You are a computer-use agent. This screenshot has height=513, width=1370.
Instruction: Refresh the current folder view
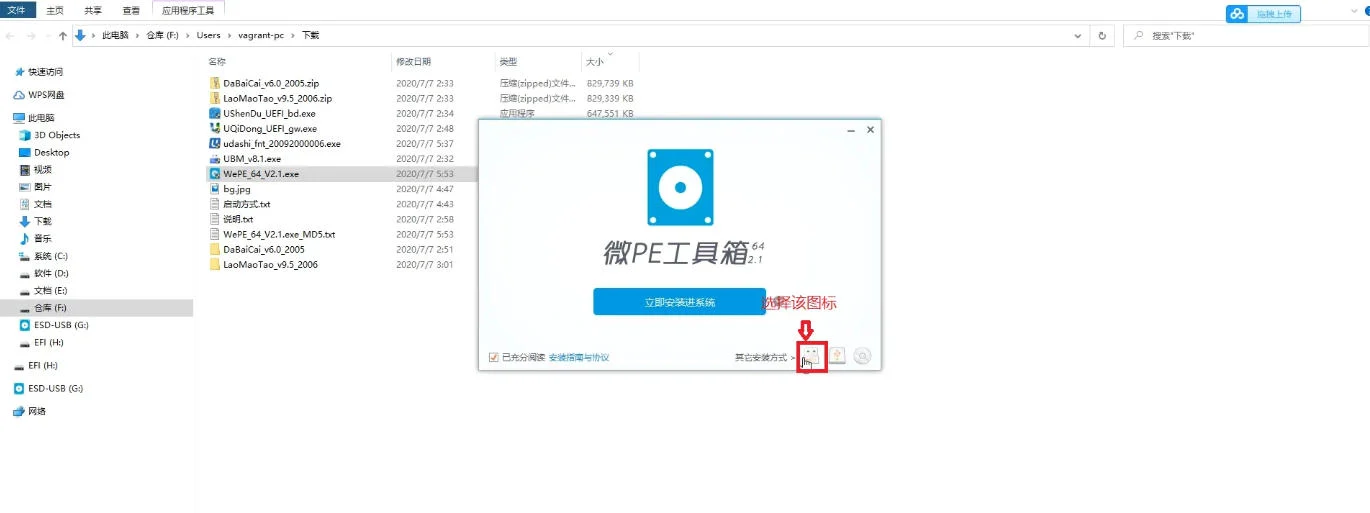(1102, 35)
